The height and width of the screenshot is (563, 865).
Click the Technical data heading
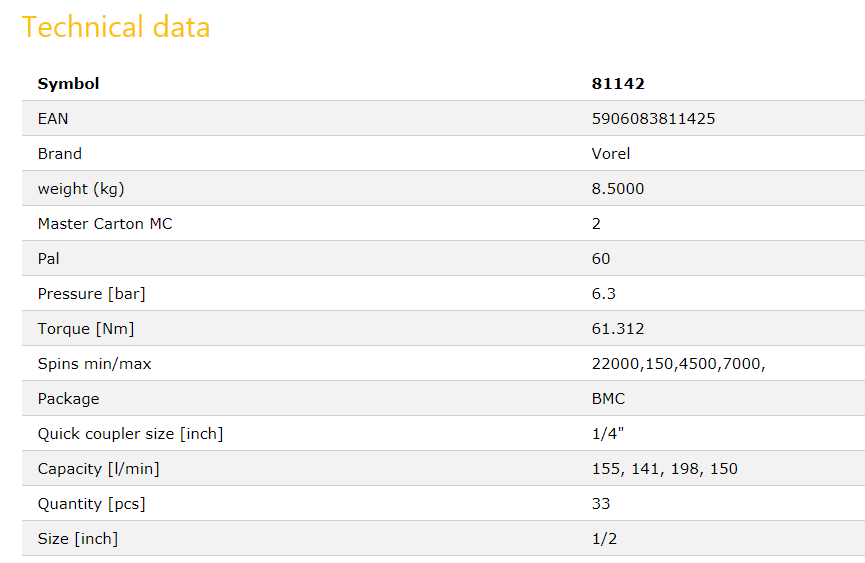tap(116, 27)
